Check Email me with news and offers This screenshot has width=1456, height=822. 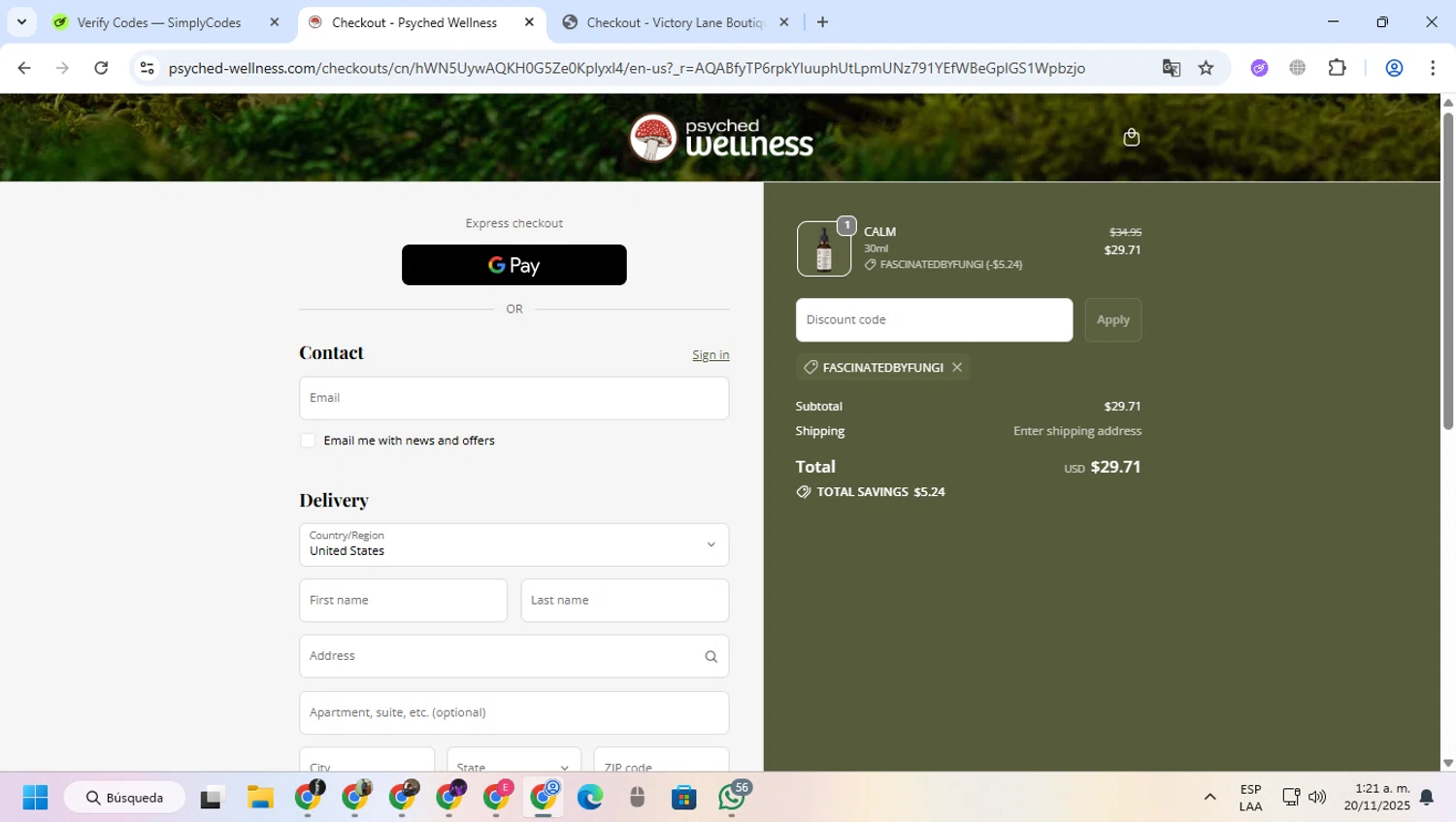pyautogui.click(x=308, y=441)
